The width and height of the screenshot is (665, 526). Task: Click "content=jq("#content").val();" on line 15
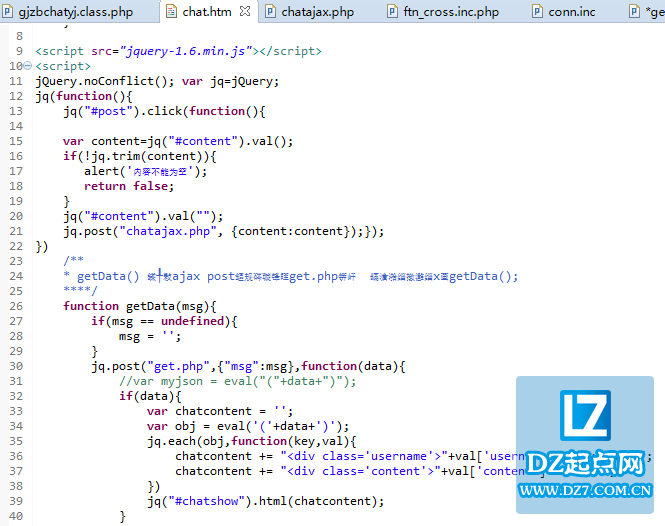tap(192, 141)
